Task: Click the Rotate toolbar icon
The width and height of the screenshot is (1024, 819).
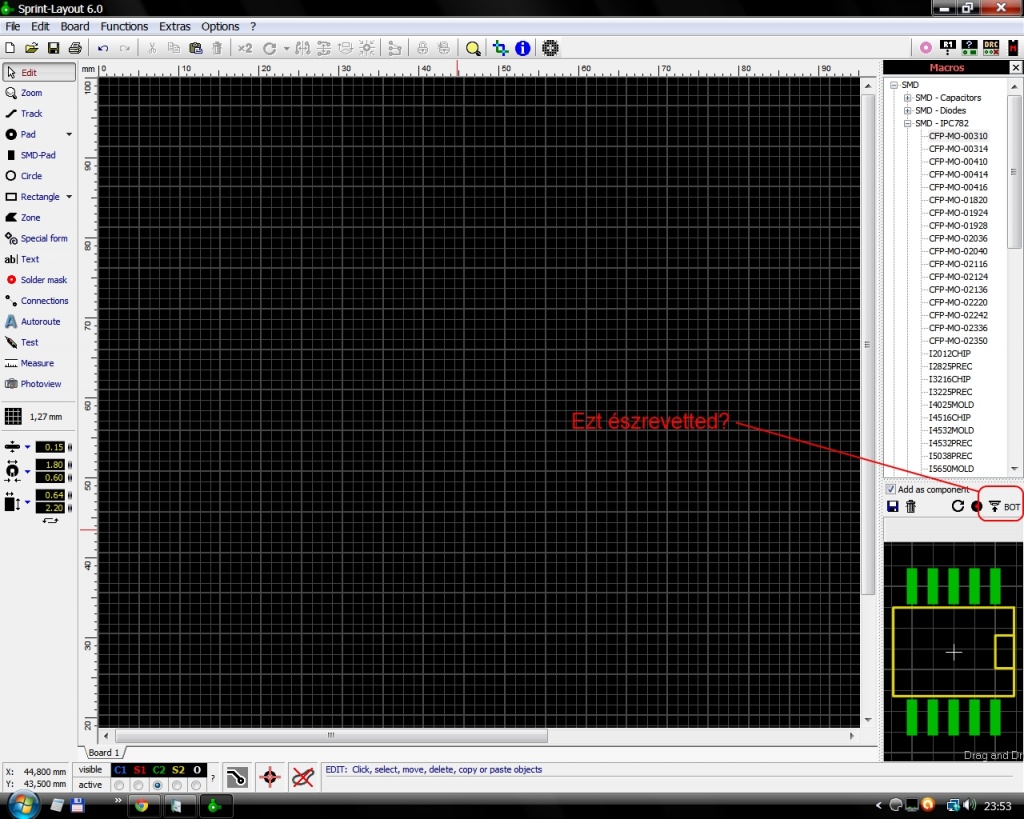Action: 269,48
